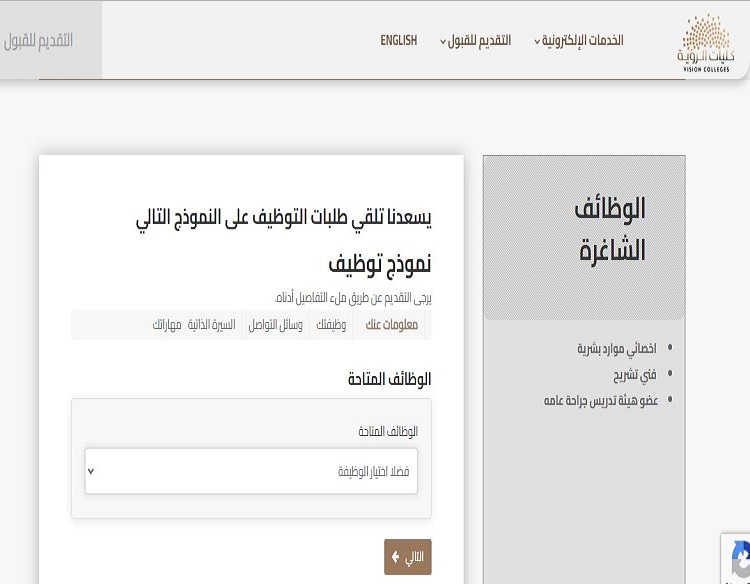Show the مهاراتك tab
The width and height of the screenshot is (750, 584).
(x=166, y=325)
